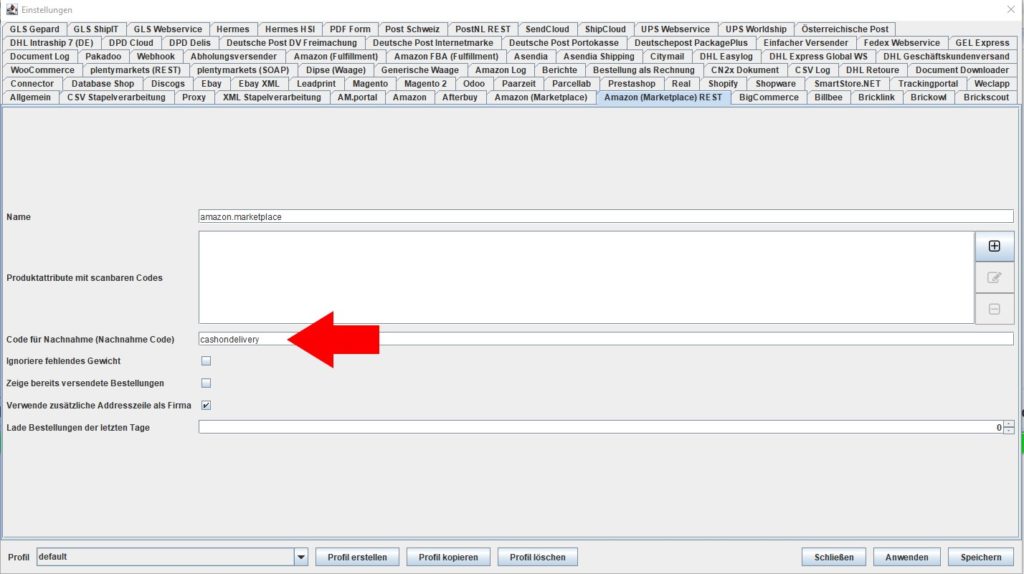Switch to the Berichte tab
The height and width of the screenshot is (574, 1024).
560,70
